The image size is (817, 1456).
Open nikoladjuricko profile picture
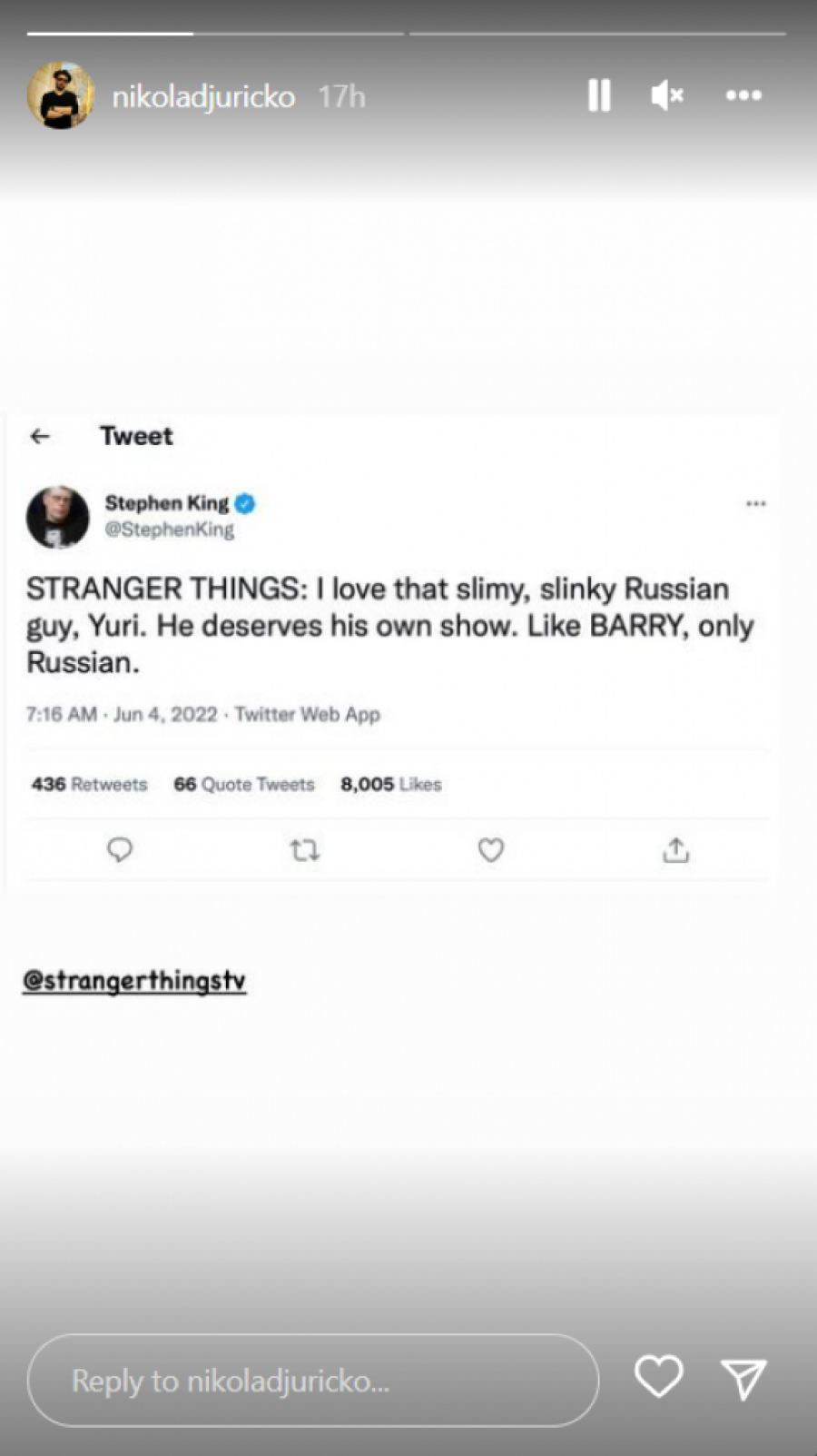point(61,95)
